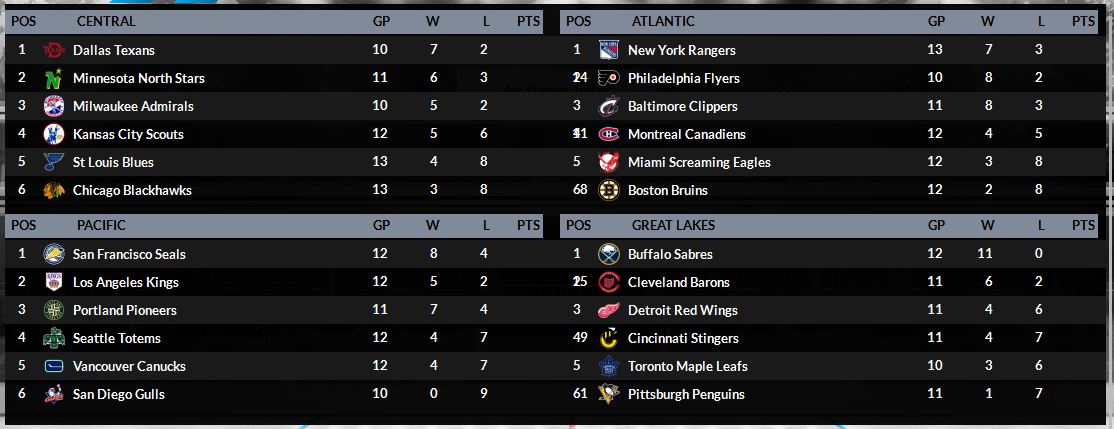Click the Boston Bruins logo icon
This screenshot has height=429, width=1114.
pos(609,190)
